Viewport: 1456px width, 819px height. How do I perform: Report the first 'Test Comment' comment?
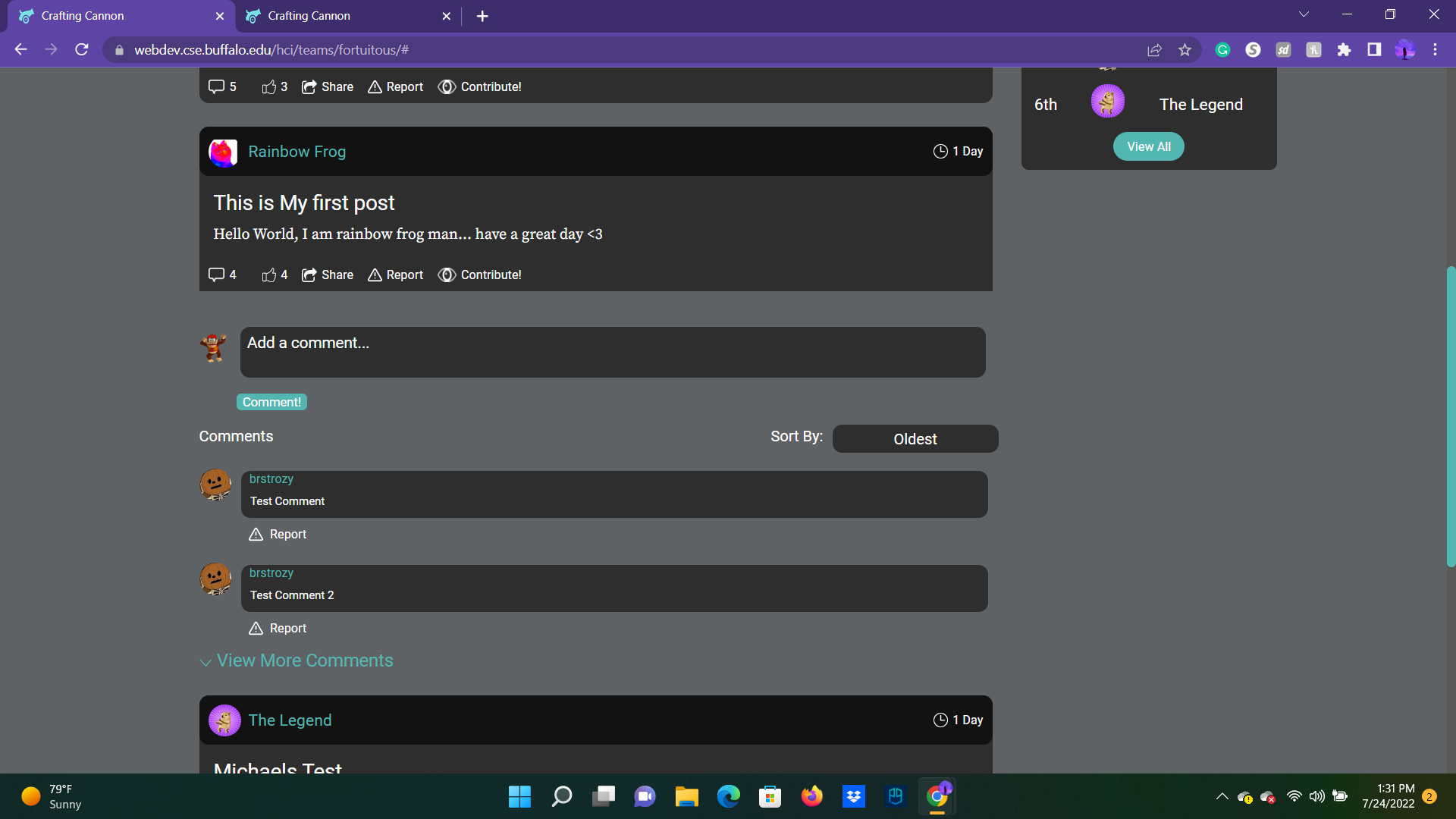[278, 534]
